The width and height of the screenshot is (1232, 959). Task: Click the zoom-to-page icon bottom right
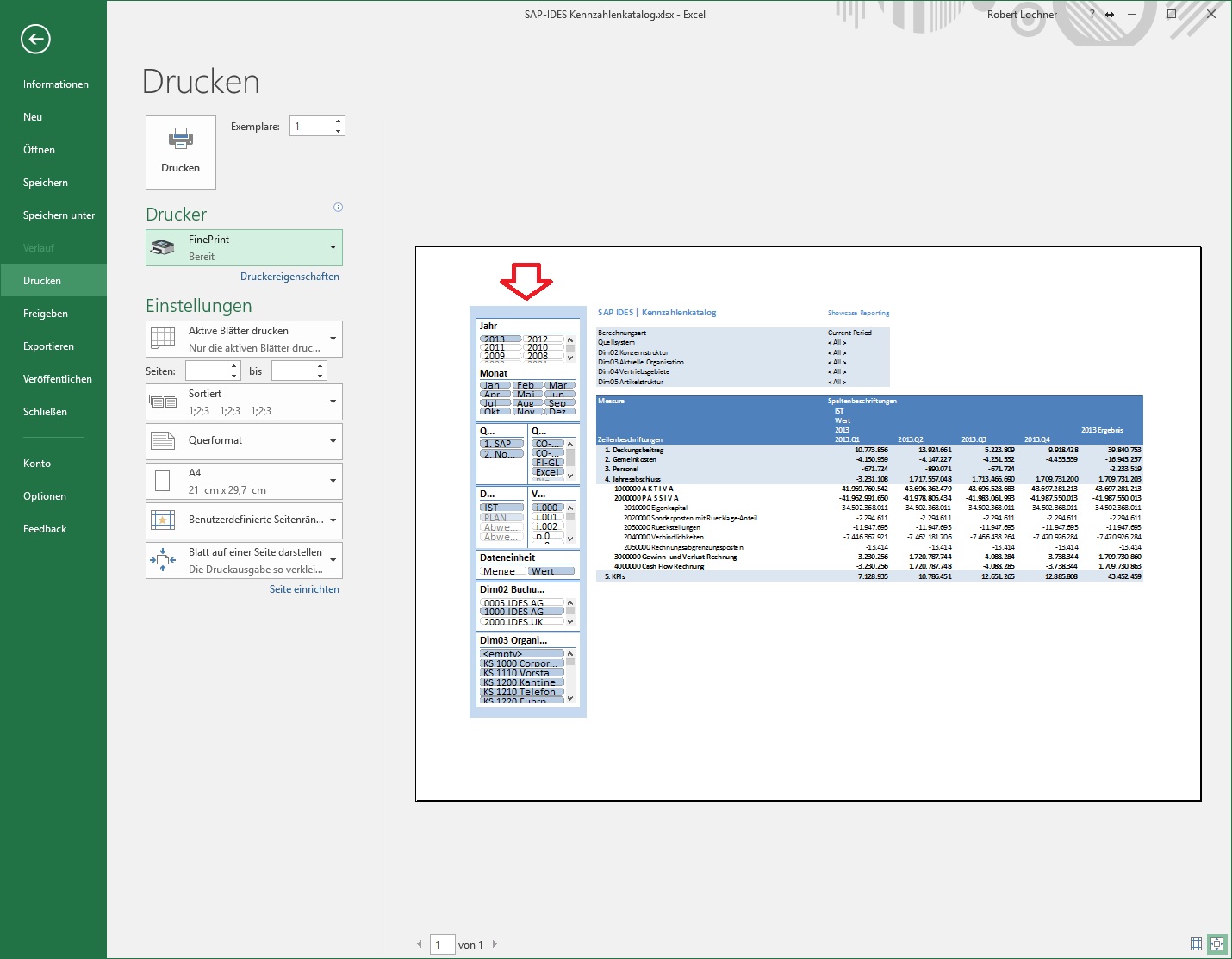pos(1216,944)
